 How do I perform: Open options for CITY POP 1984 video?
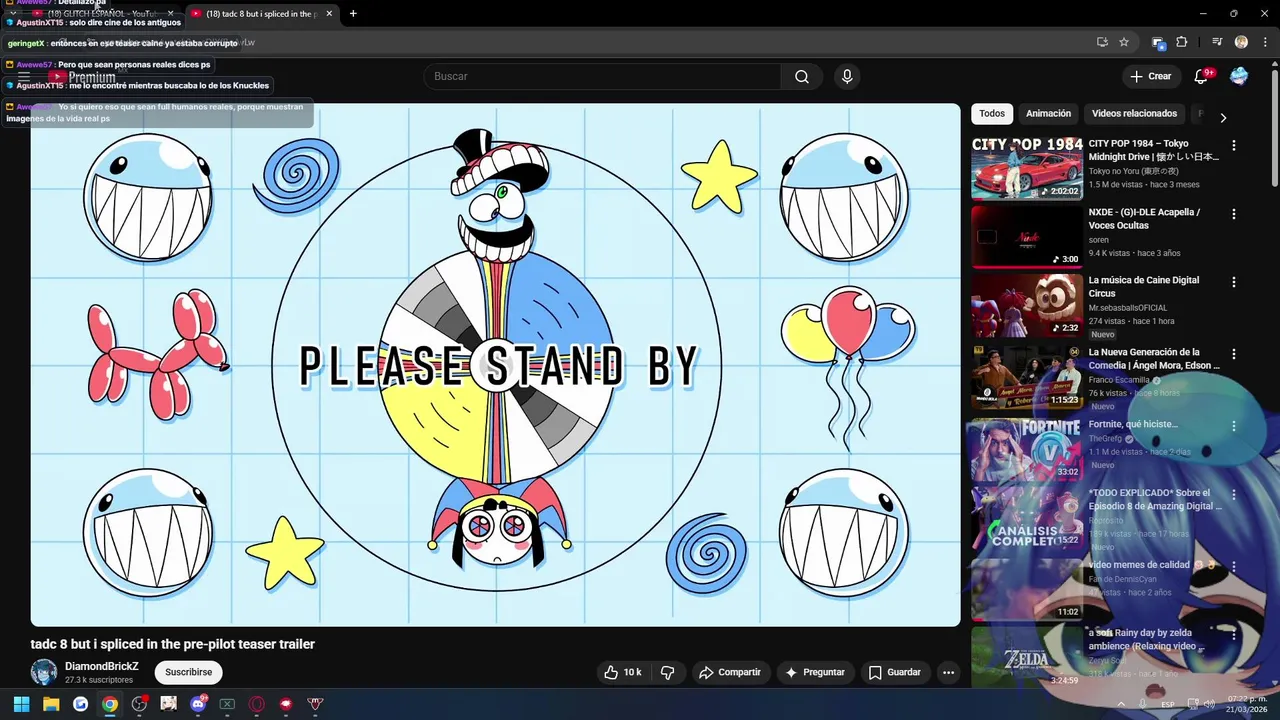1233,145
